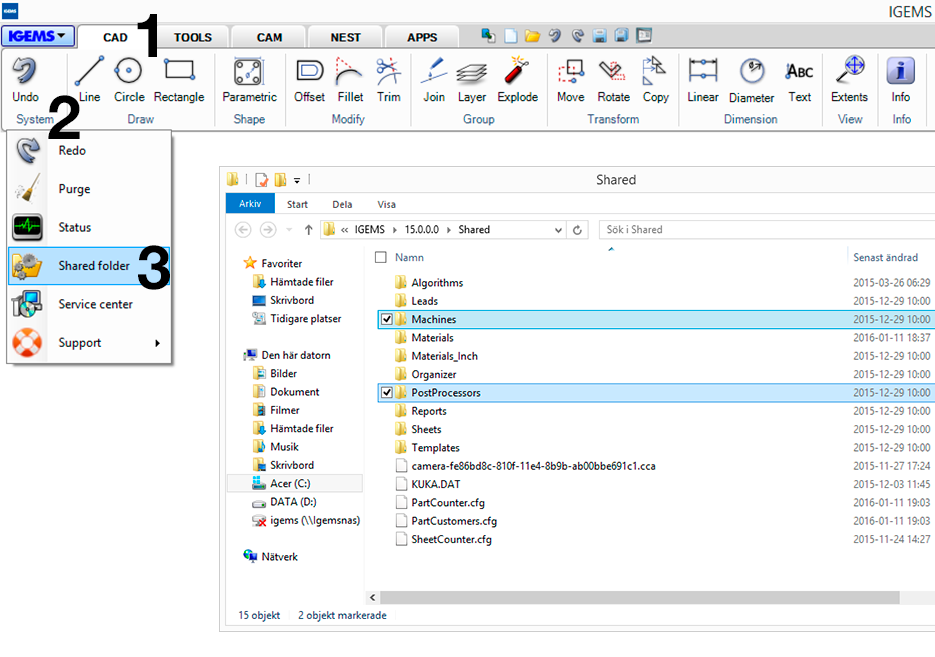Select the Line draw tool
The height and width of the screenshot is (657, 935).
click(89, 80)
